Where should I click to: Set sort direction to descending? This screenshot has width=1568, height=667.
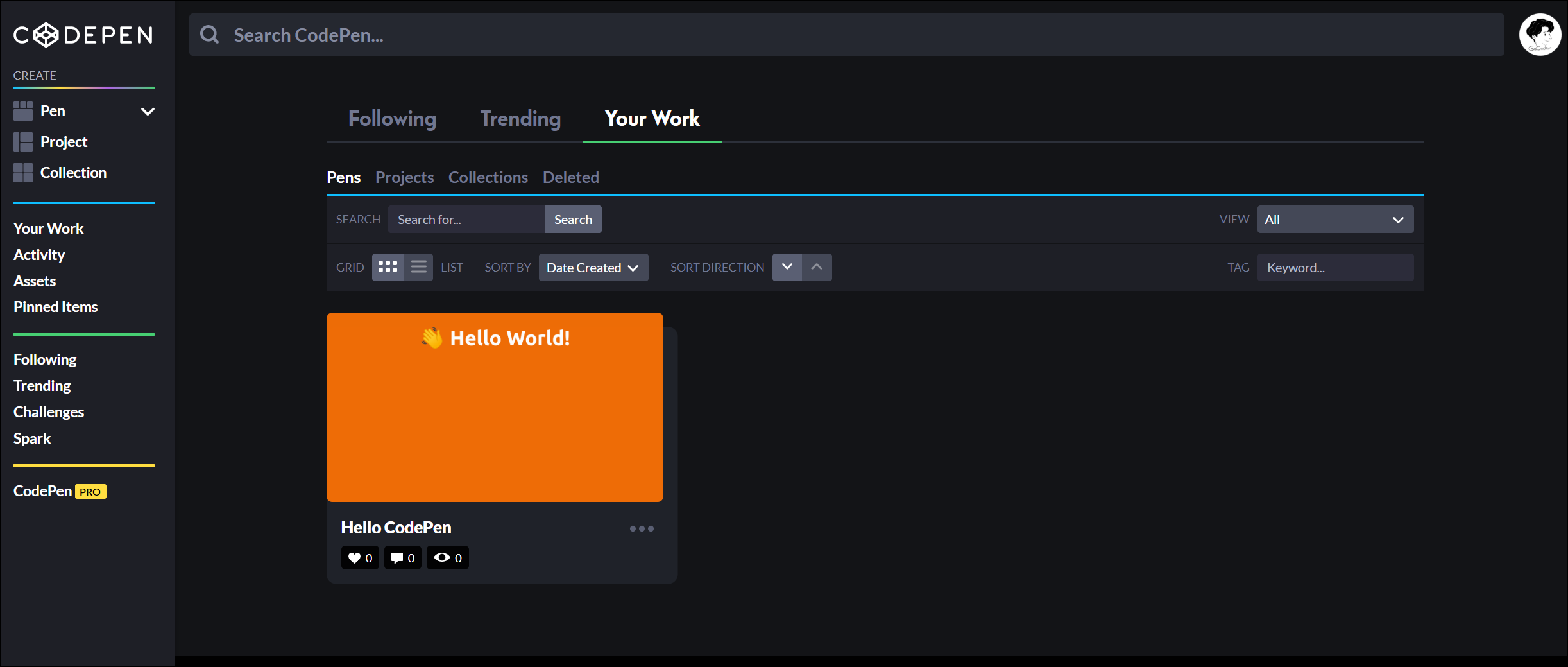[787, 267]
